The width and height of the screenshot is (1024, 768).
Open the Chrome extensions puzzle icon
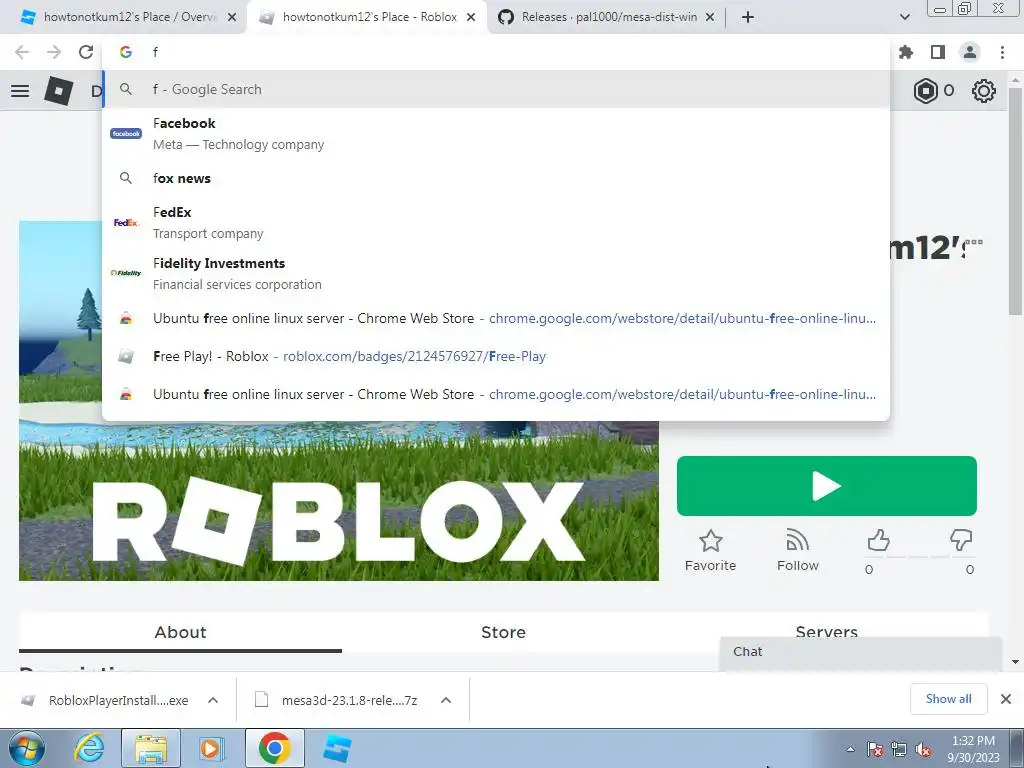point(906,52)
